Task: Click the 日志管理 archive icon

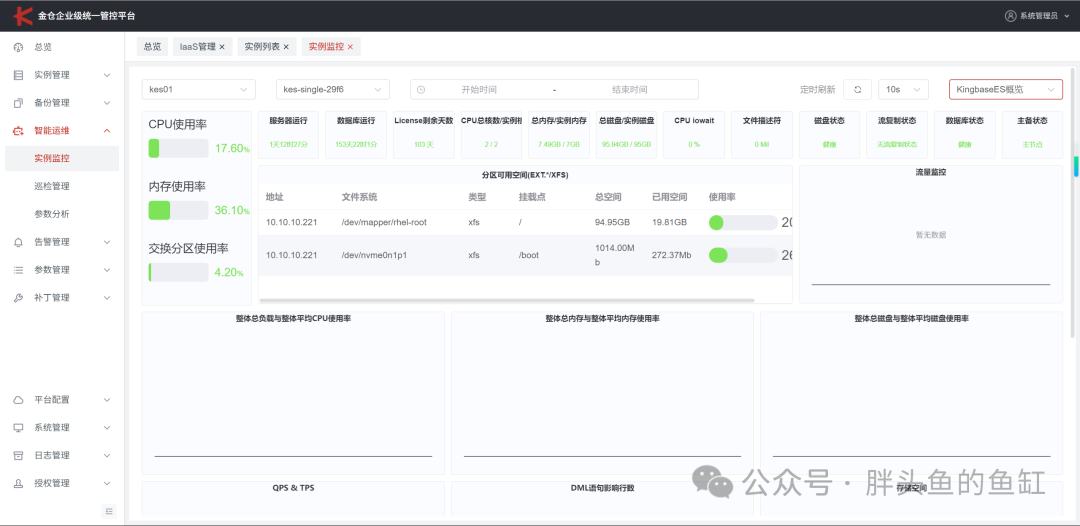Action: 19,455
